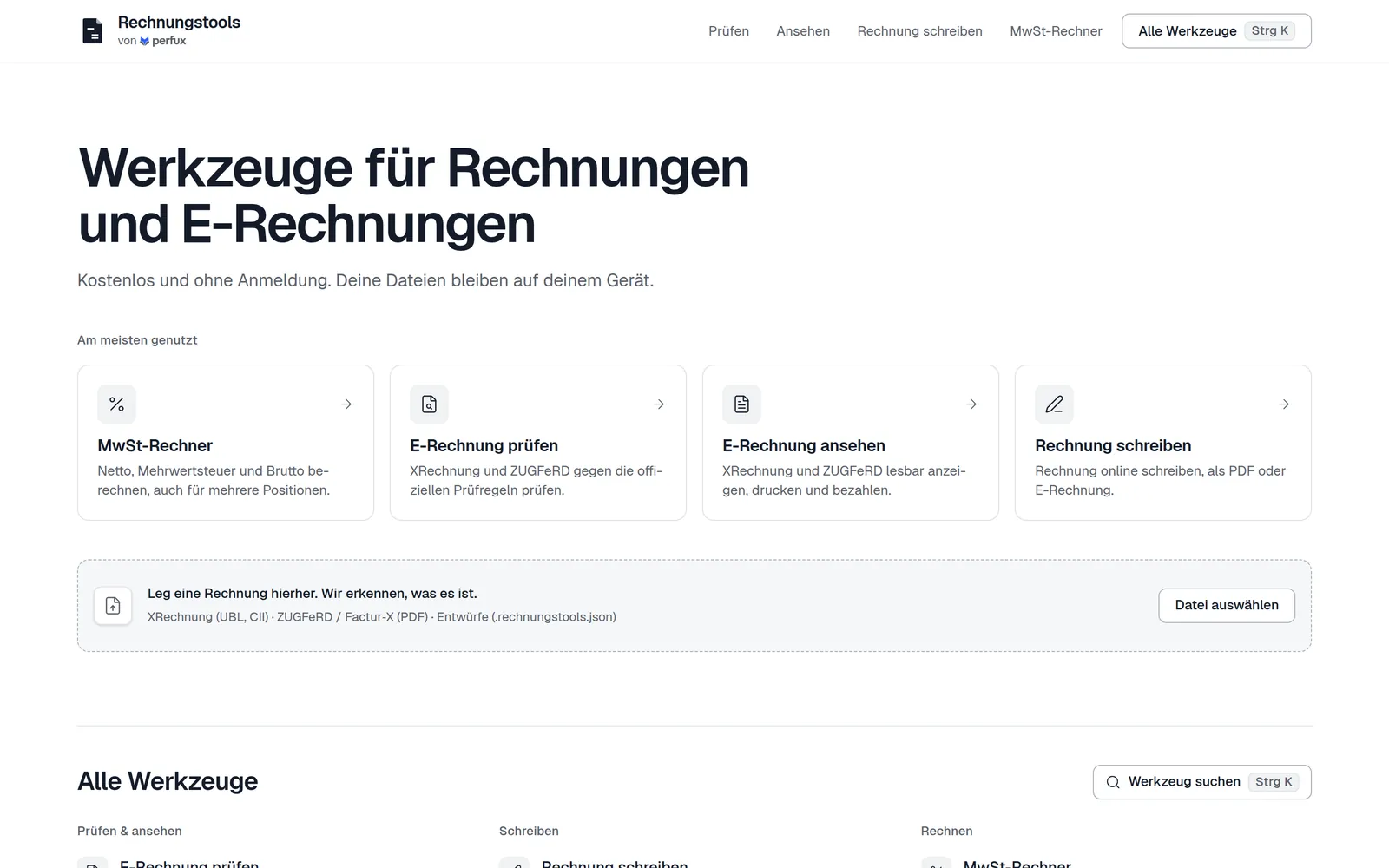This screenshot has height=868, width=1389.
Task: Click the percent icon on MwSt-Rechner card
Action: click(116, 404)
